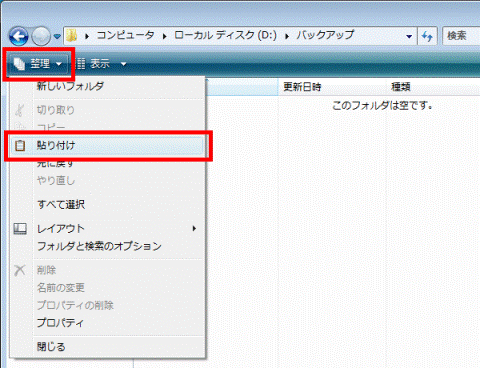Image resolution: width=480 pixels, height=368 pixels.
Task: Choose 新しいフォルダ from the menu
Action: (107, 87)
